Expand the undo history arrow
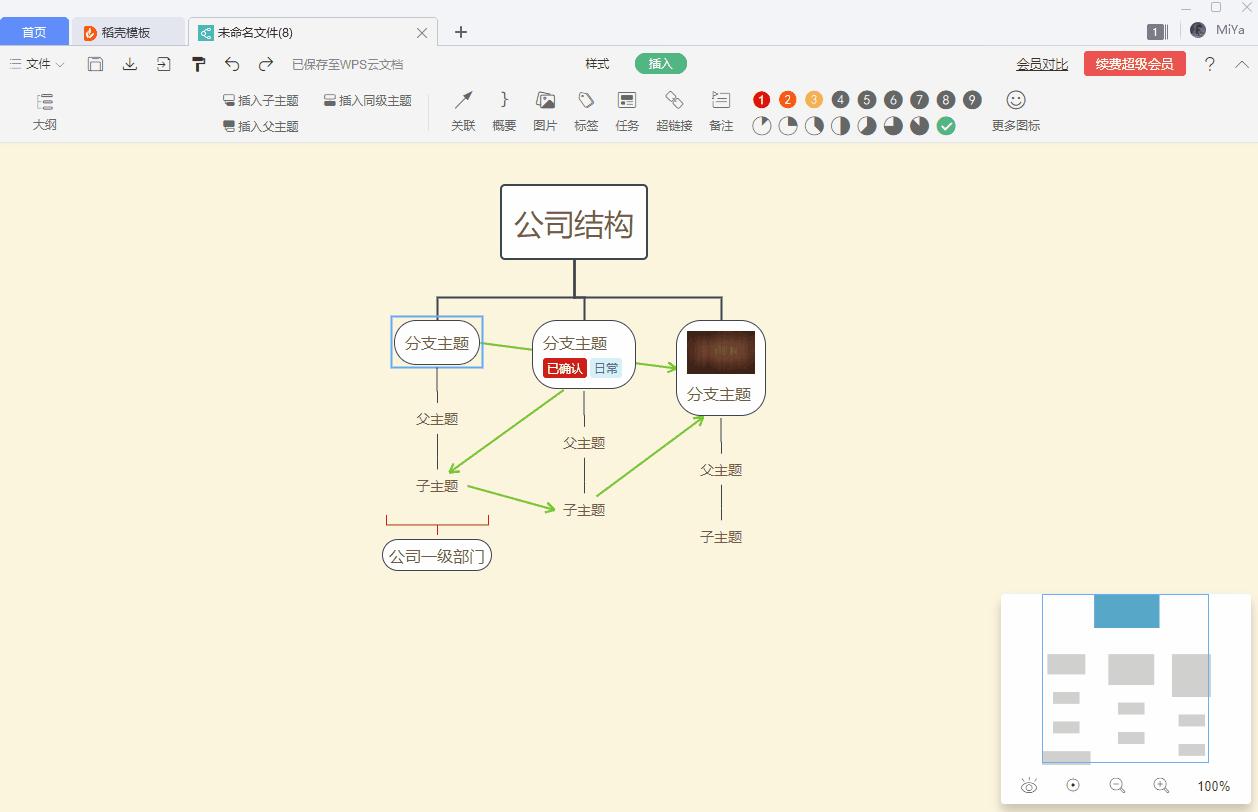The height and width of the screenshot is (812, 1258). point(232,63)
